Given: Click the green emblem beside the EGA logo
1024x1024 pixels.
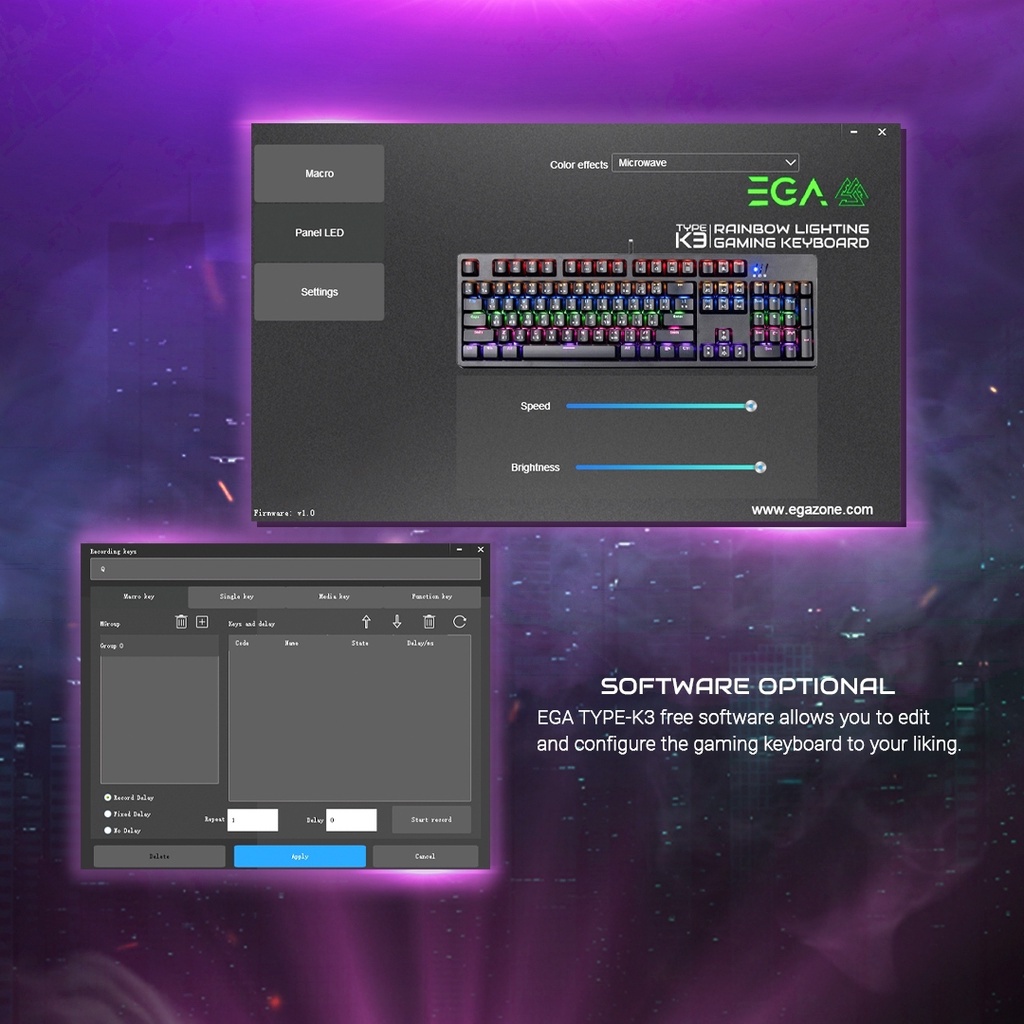Looking at the screenshot, I should (x=853, y=190).
